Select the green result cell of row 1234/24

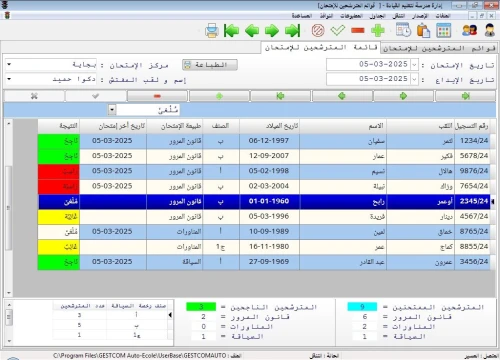coord(59,141)
